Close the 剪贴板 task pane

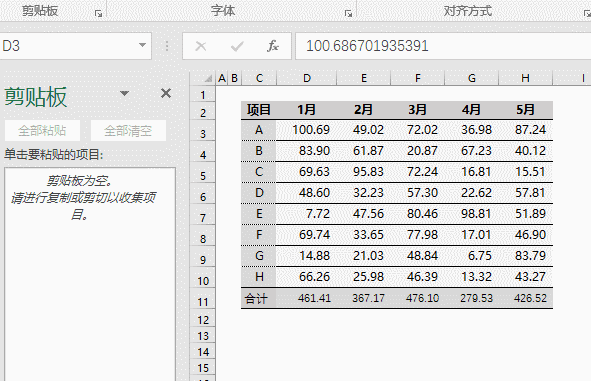[166, 93]
